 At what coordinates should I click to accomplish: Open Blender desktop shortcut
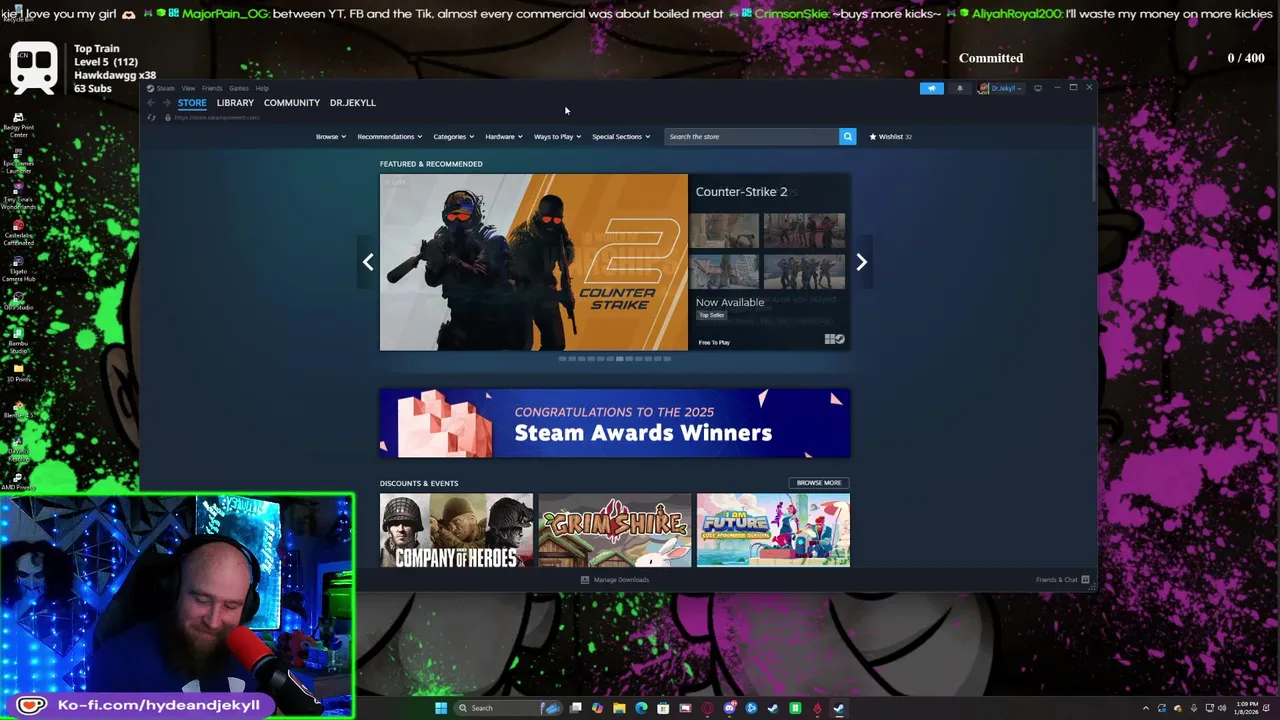pyautogui.click(x=18, y=409)
